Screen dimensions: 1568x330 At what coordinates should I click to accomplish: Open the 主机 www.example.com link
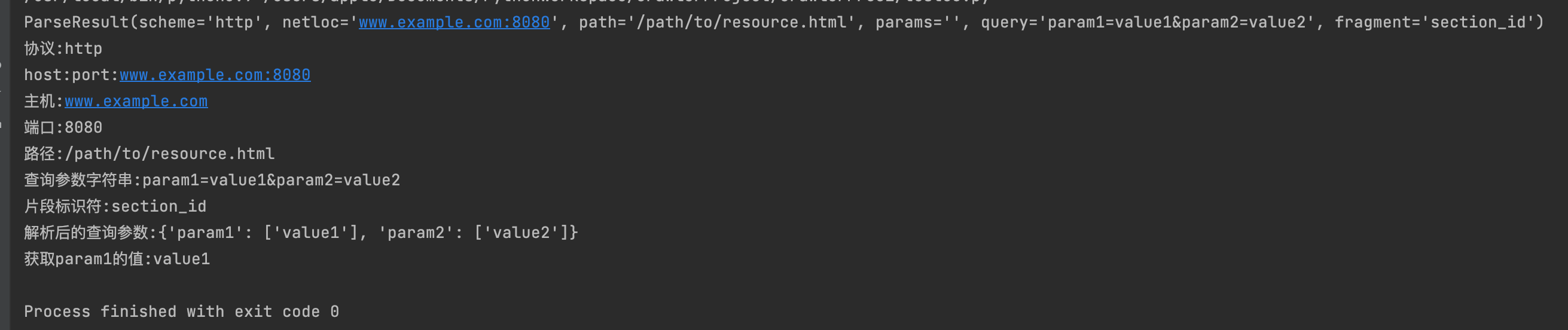(136, 101)
